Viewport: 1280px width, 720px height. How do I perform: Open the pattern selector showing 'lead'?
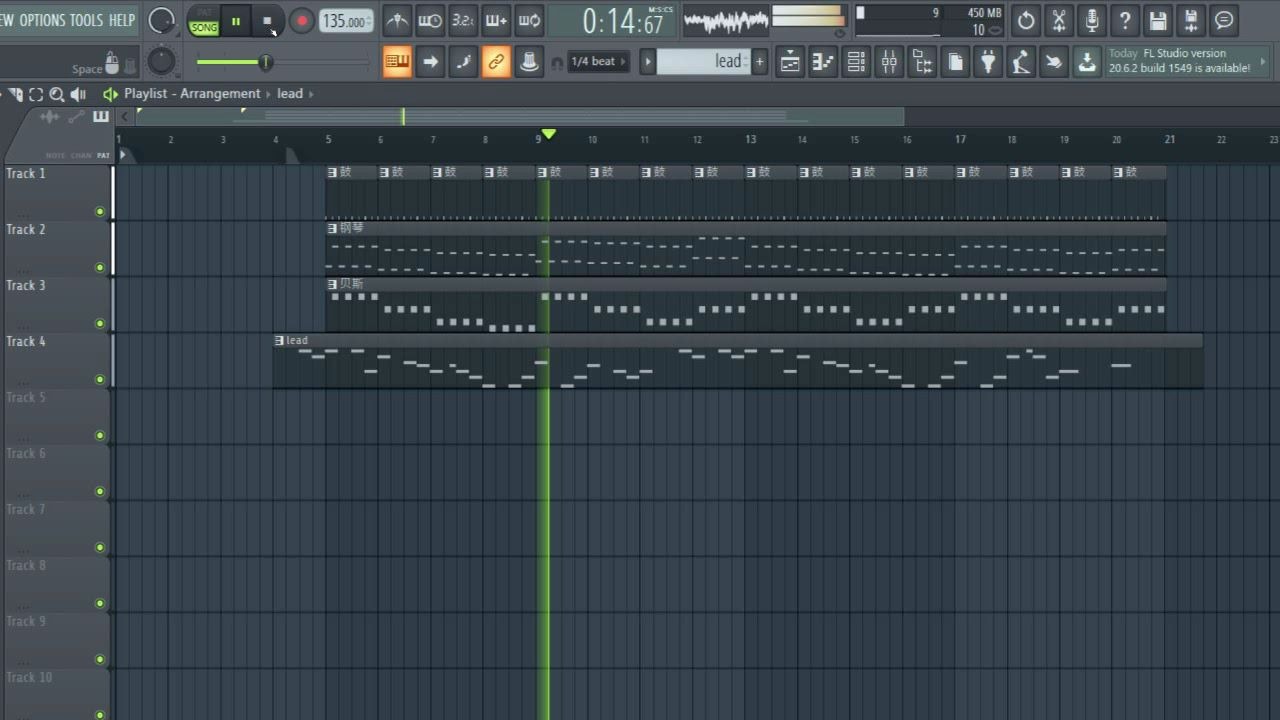[x=704, y=62]
